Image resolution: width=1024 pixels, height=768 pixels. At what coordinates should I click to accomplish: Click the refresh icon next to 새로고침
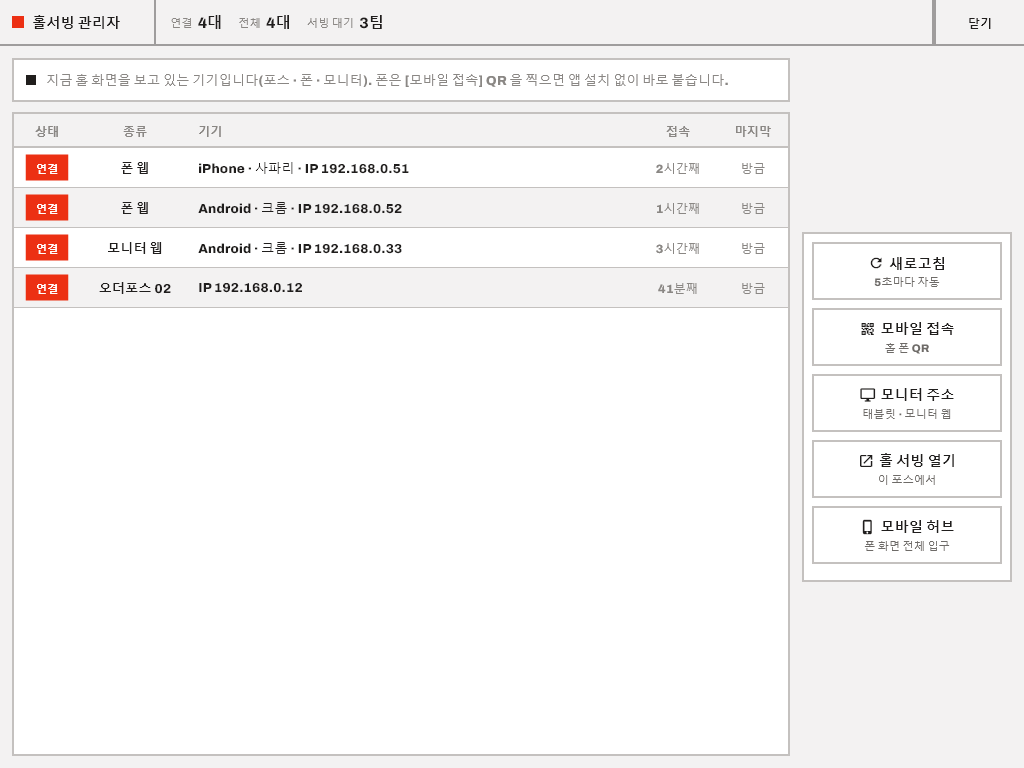click(x=876, y=263)
